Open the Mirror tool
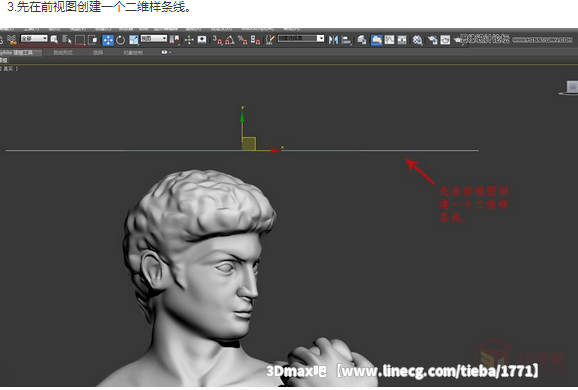The image size is (578, 390). tap(333, 39)
